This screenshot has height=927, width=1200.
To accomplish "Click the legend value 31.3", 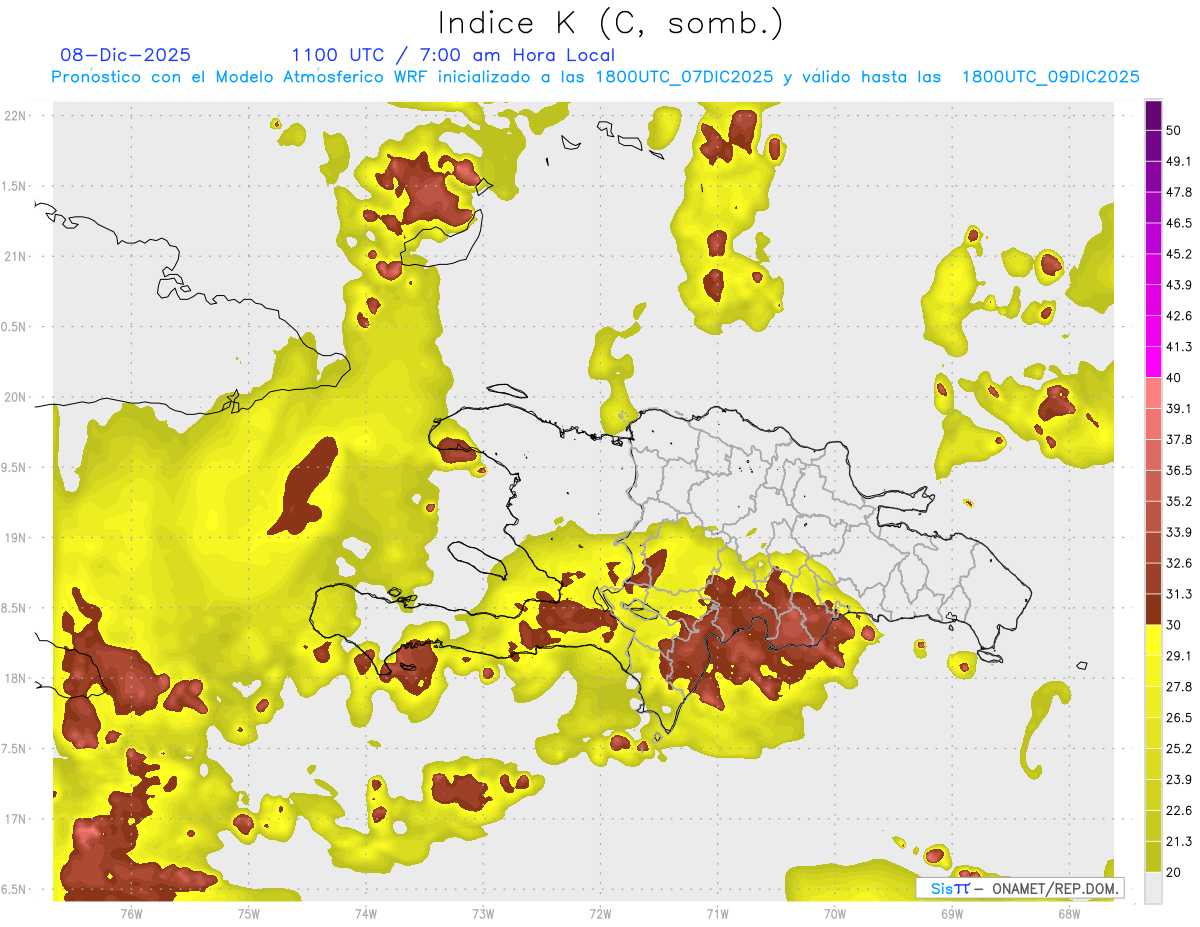I will pyautogui.click(x=1179, y=594).
